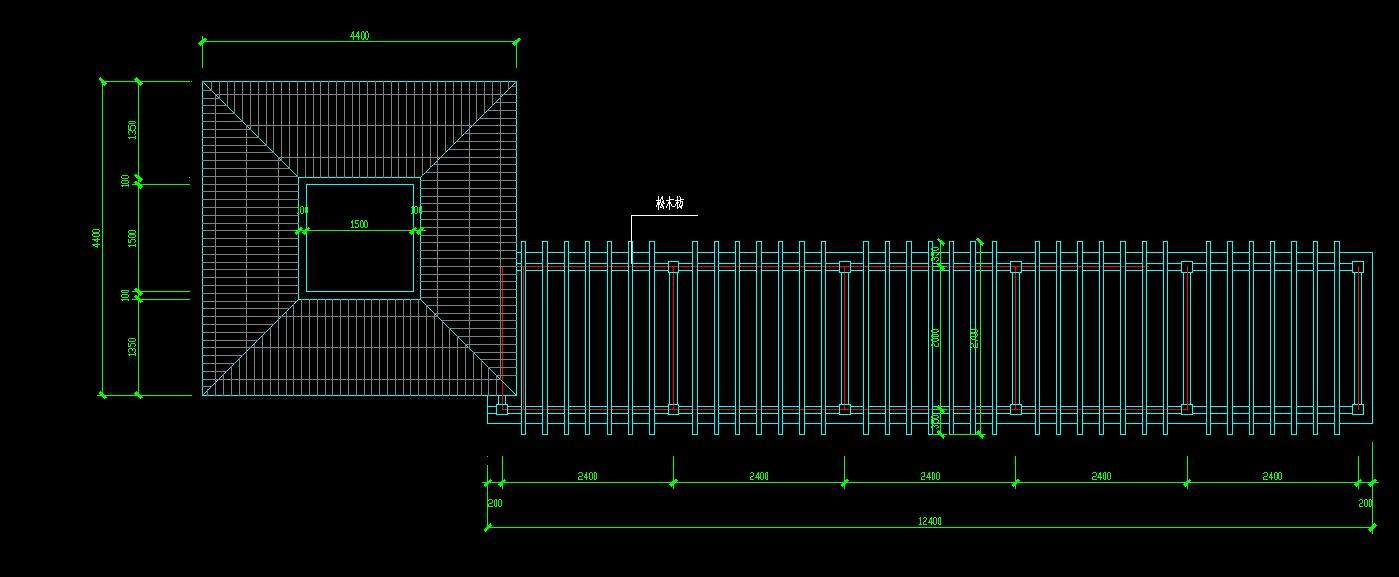Select the vertical 4400 dimension at far left
1399x577 pixels.
(97, 238)
